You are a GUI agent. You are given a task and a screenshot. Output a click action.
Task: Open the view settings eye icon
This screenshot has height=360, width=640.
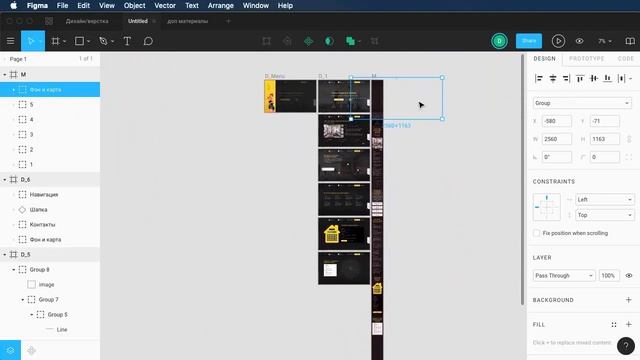tap(579, 41)
